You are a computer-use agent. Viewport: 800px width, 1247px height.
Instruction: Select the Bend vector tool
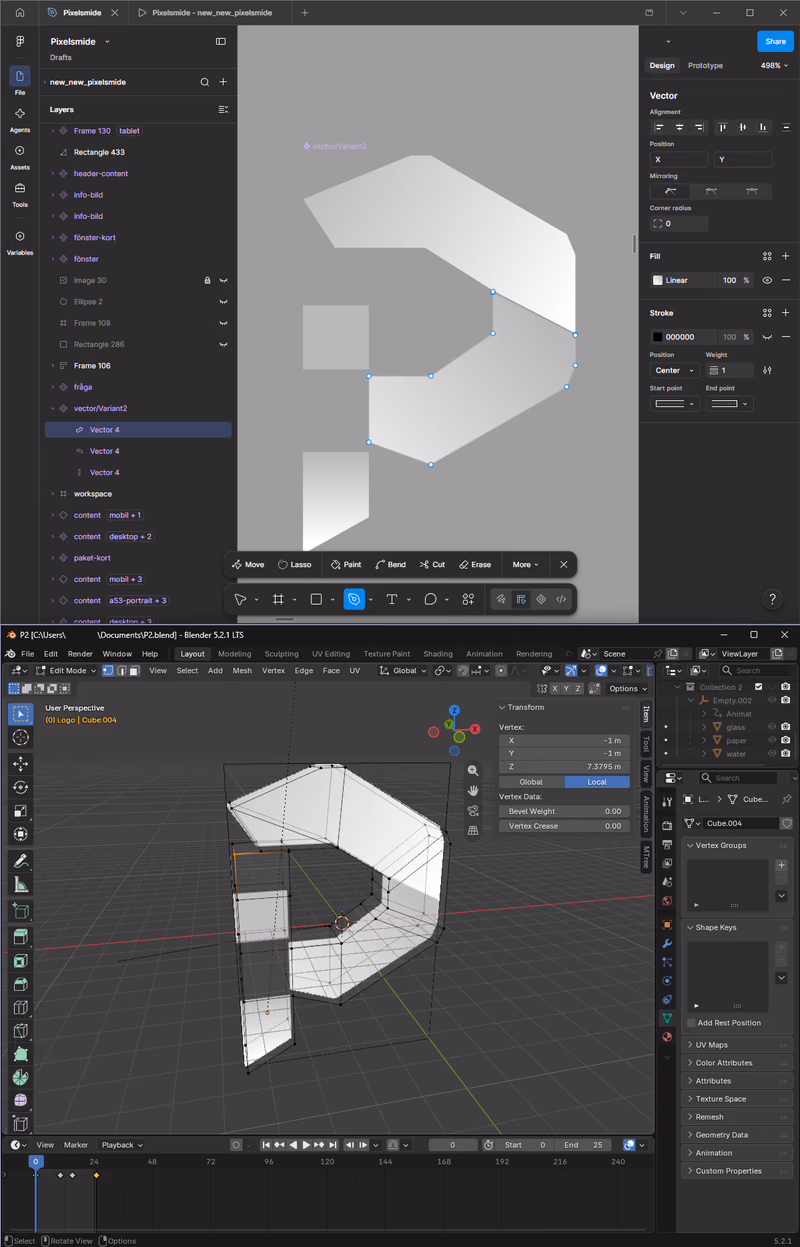(390, 565)
